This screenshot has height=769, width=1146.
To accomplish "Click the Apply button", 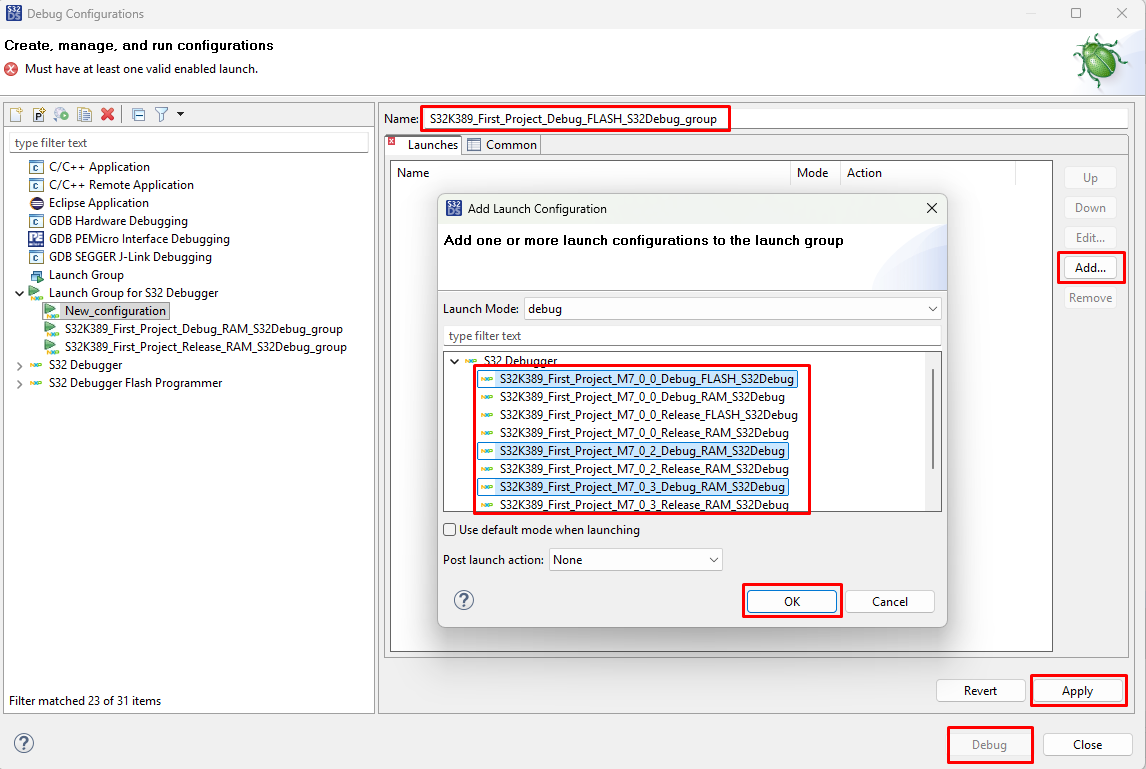I will coord(1077,691).
